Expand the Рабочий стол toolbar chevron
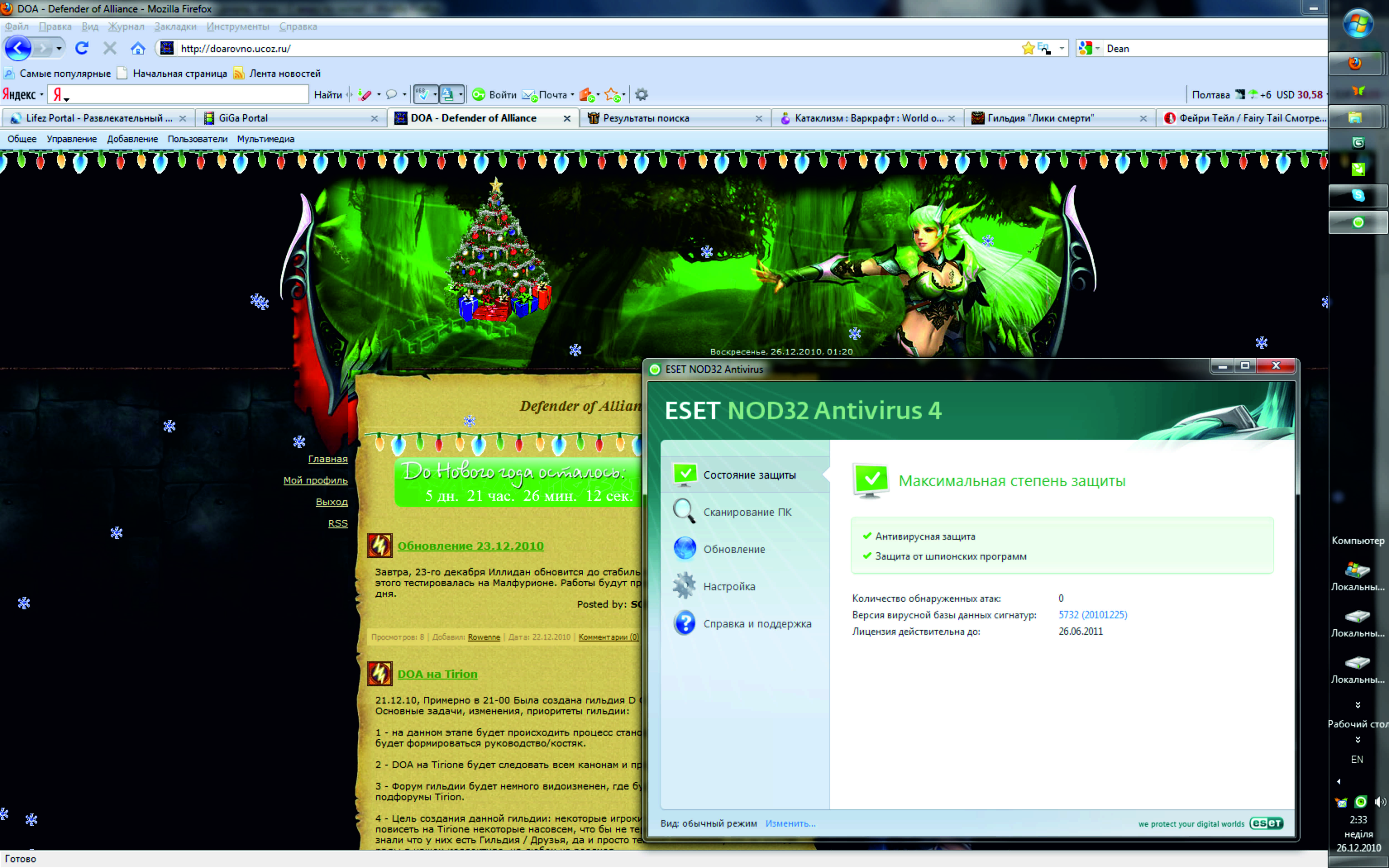This screenshot has height=868, width=1389. click(1357, 740)
